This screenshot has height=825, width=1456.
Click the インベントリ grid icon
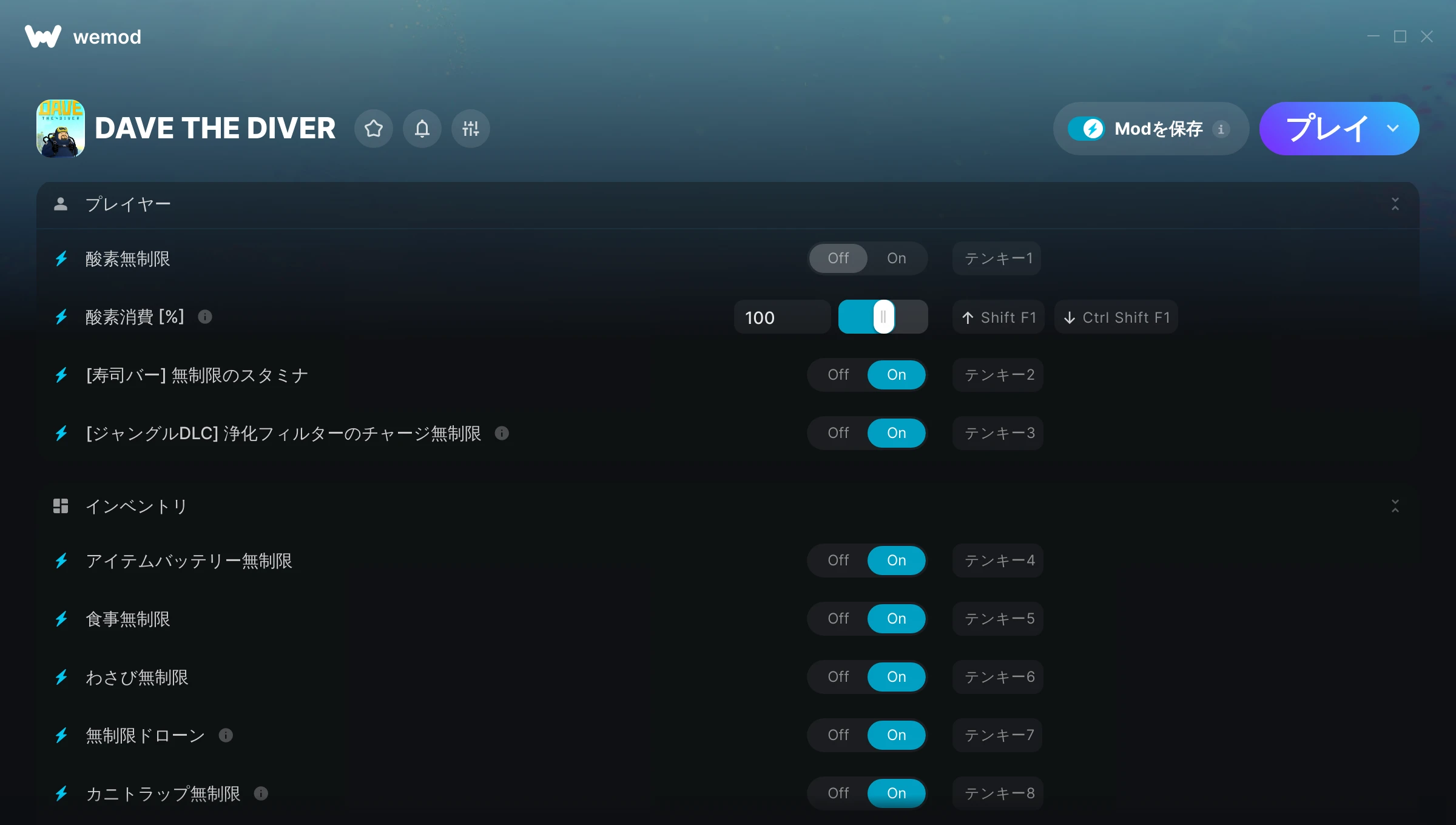(x=61, y=506)
